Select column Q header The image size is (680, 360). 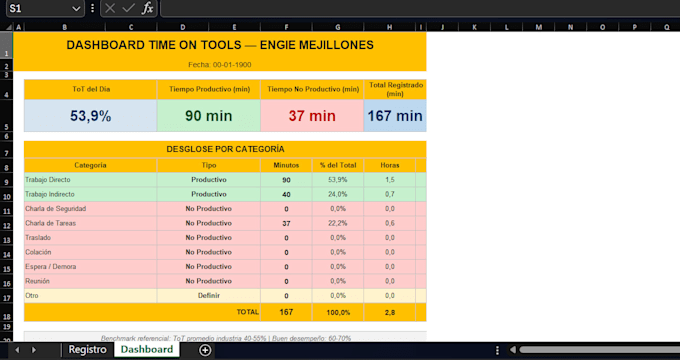pyautogui.click(x=667, y=27)
